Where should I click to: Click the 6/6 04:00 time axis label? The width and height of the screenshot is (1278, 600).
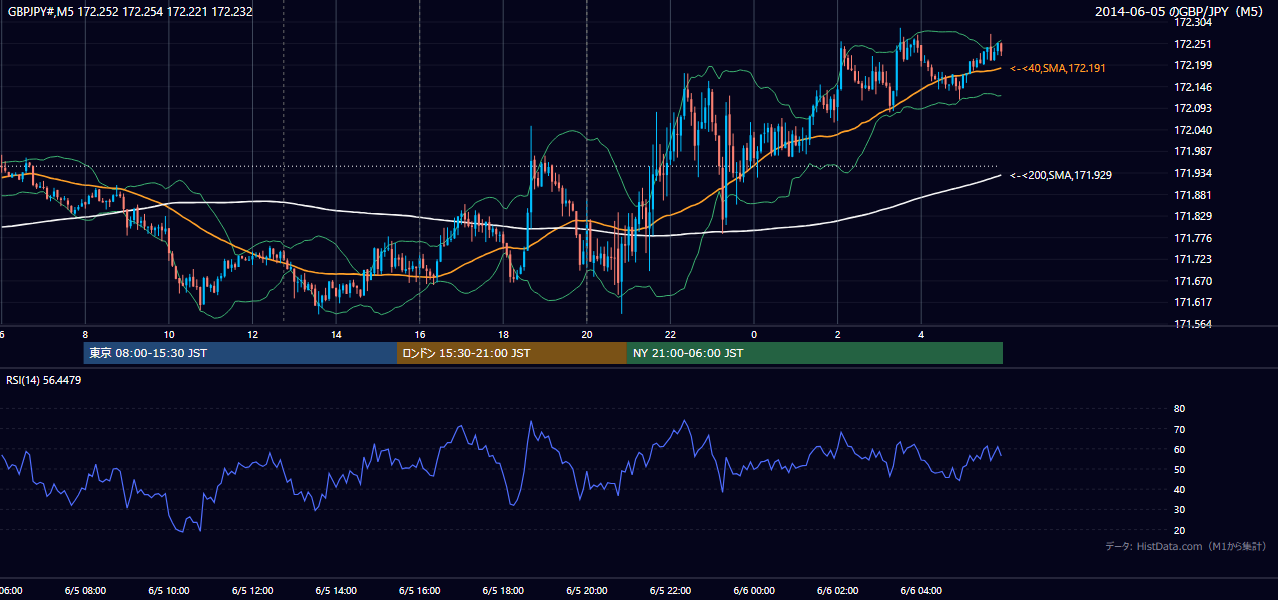click(921, 590)
